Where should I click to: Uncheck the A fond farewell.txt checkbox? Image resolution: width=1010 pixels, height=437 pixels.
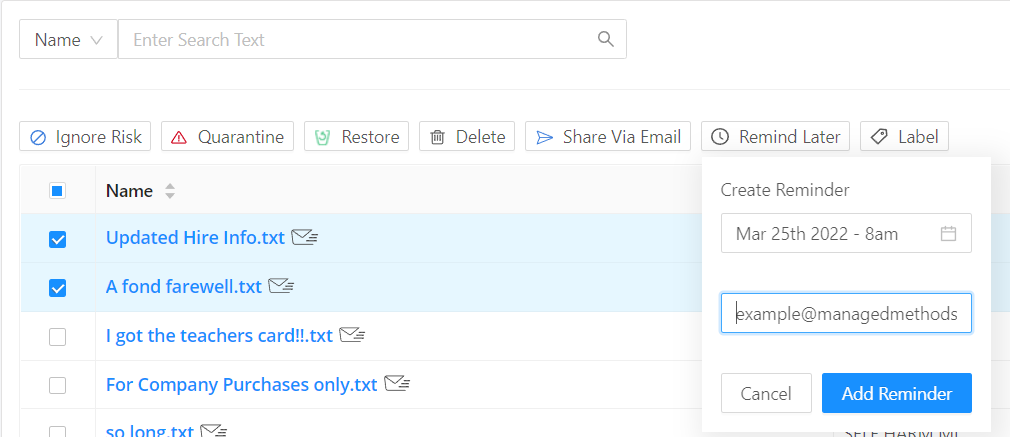click(57, 288)
